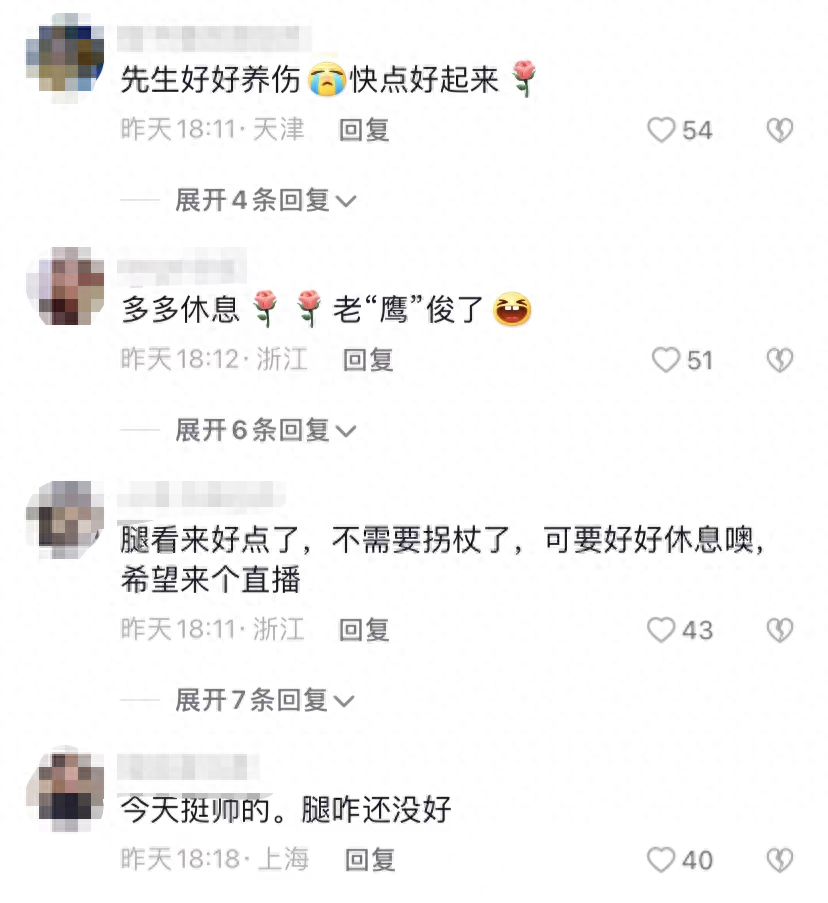Like the comment with 40 likes
Screen dimensions: 828x903
(661, 860)
